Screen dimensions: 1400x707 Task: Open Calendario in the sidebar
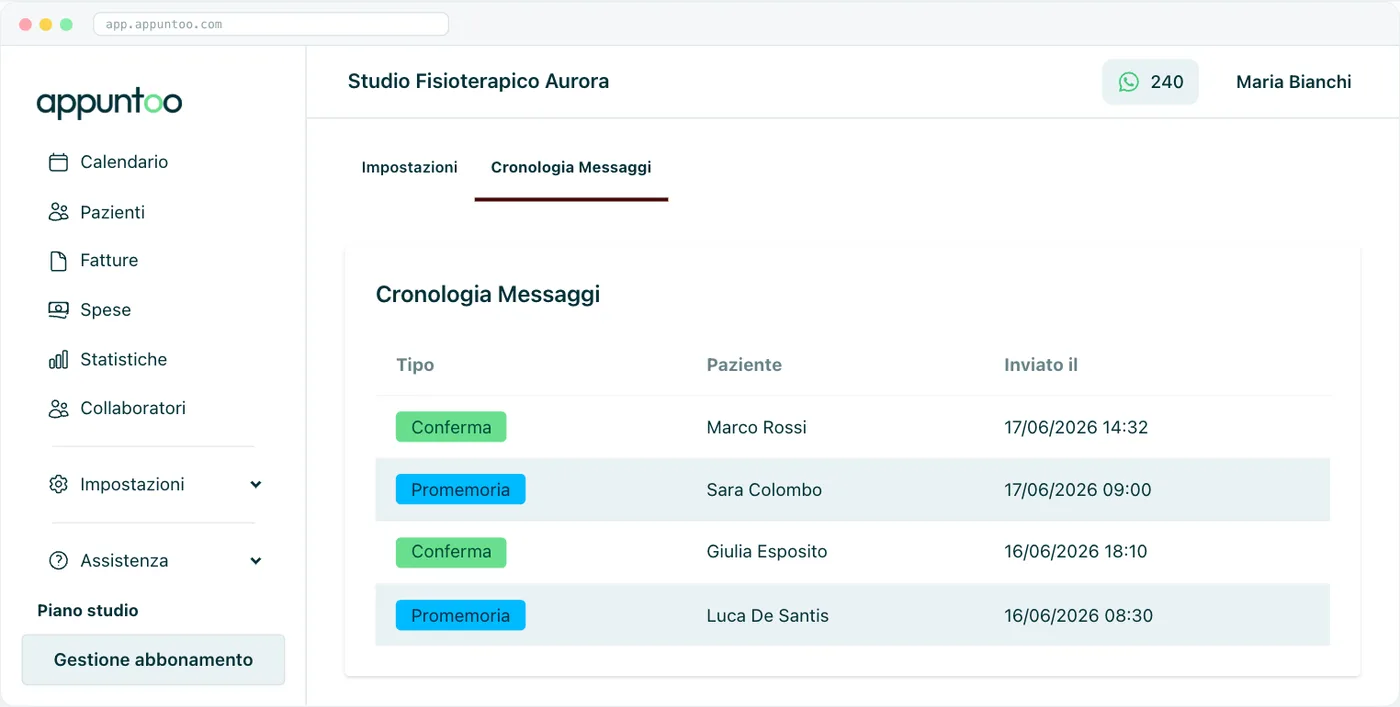[x=124, y=162]
